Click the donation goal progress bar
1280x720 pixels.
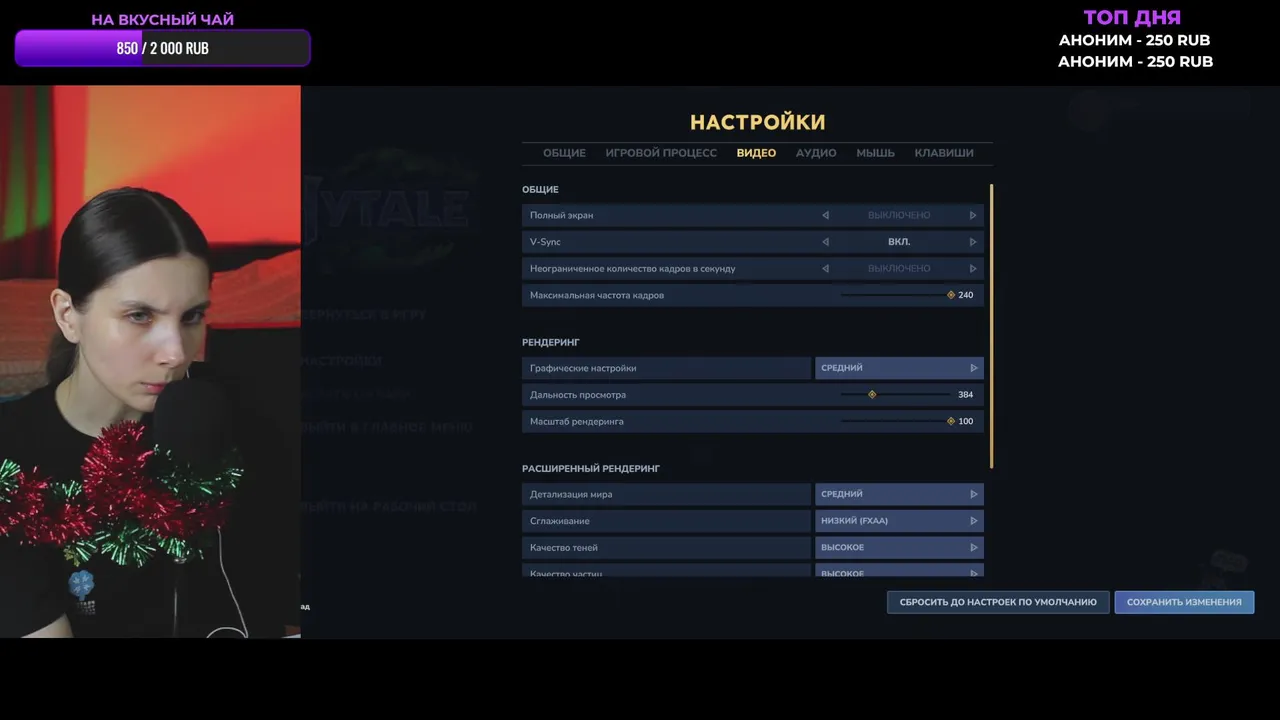[162, 48]
